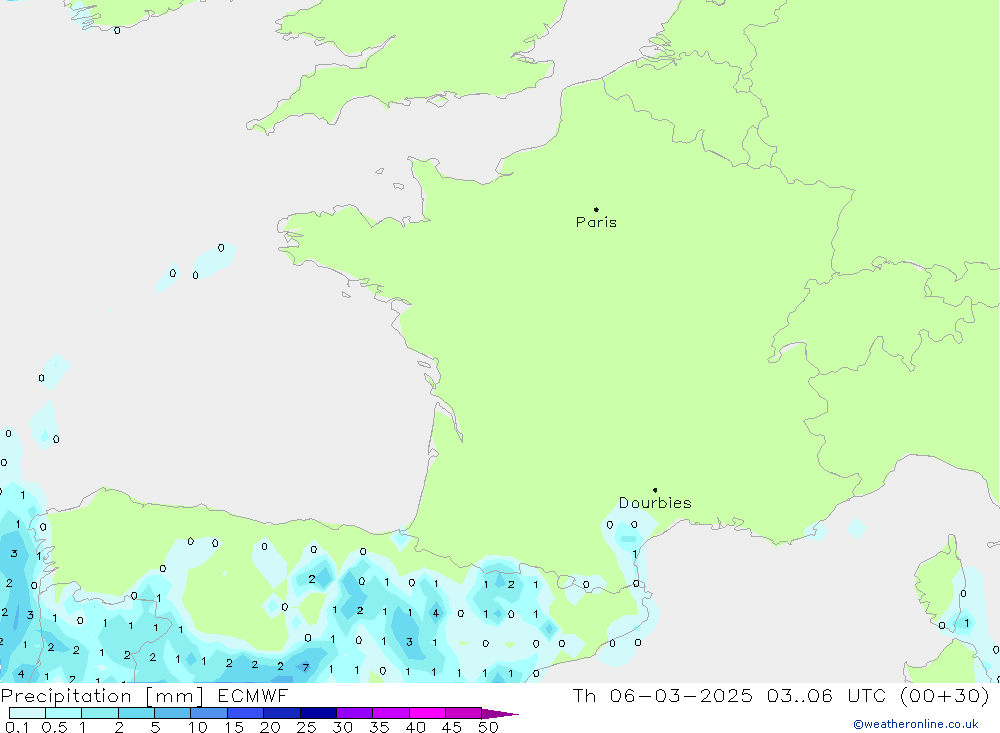
Task: Click the '03..06 UTC' time range text
Action: tap(829, 695)
